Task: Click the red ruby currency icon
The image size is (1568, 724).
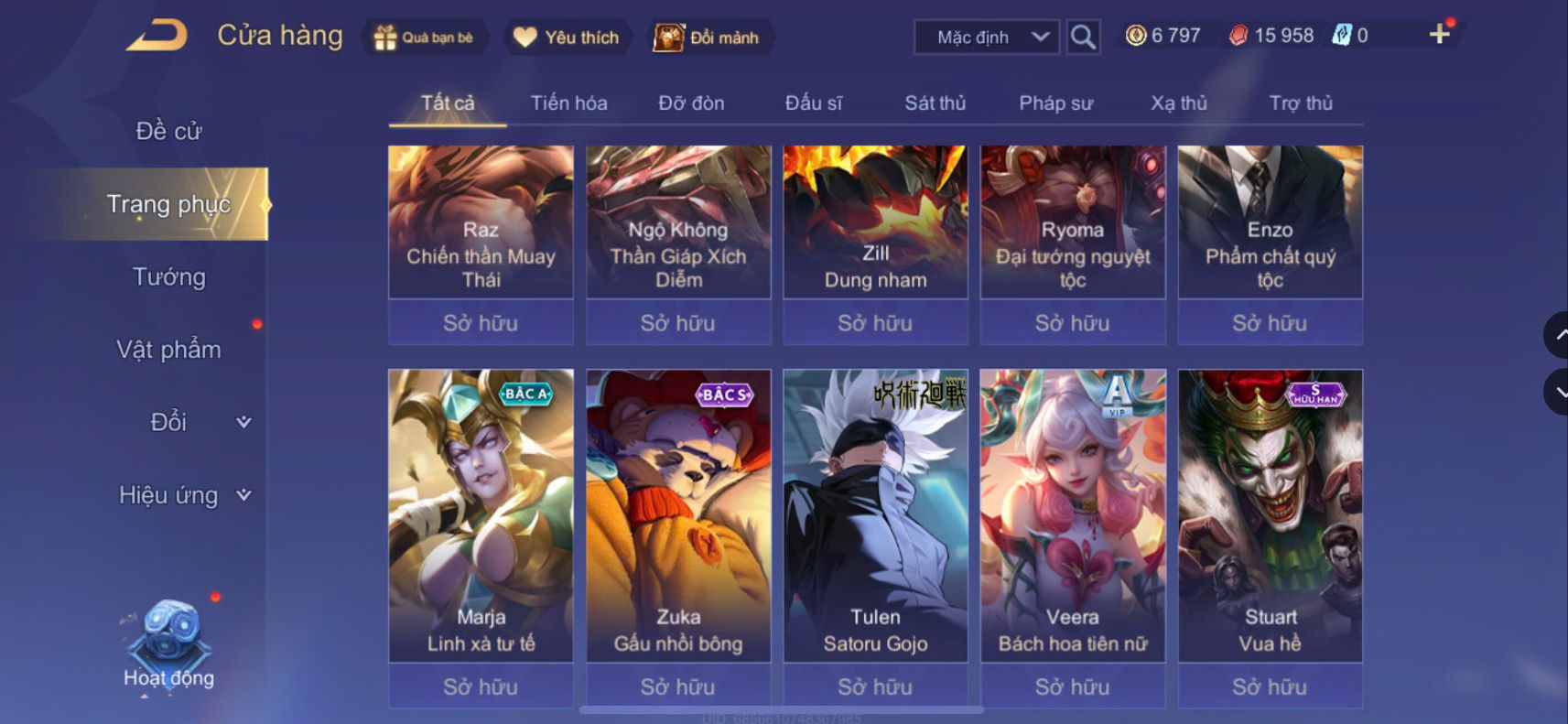Action: point(1238,36)
